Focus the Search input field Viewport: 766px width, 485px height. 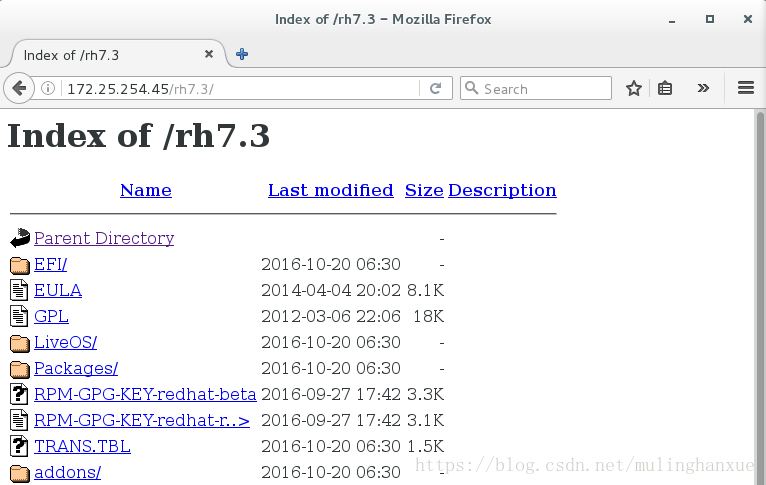click(x=536, y=88)
